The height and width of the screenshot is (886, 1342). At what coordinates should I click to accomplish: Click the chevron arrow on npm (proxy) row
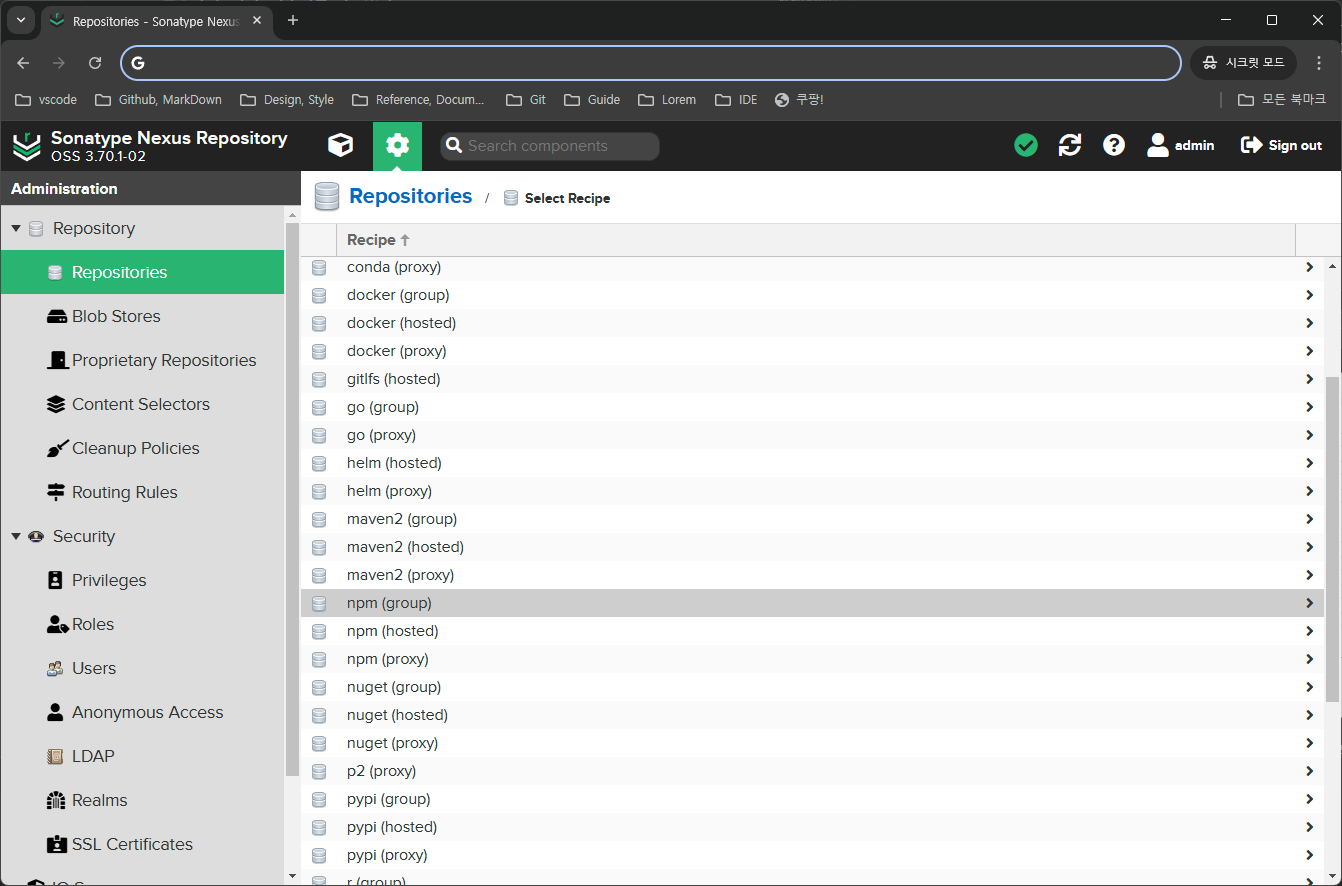(1309, 659)
